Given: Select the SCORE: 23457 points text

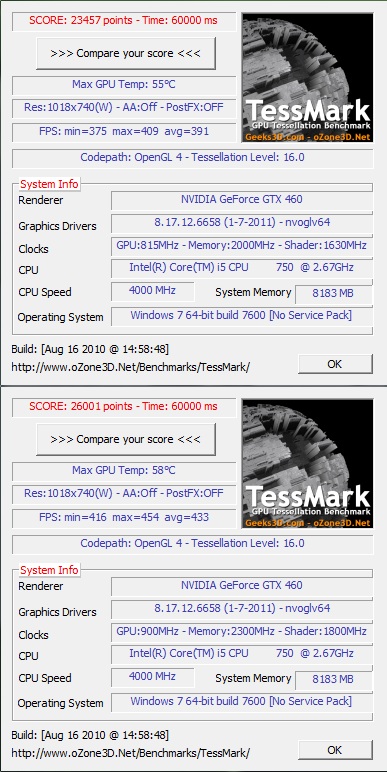Looking at the screenshot, I should tap(81, 21).
